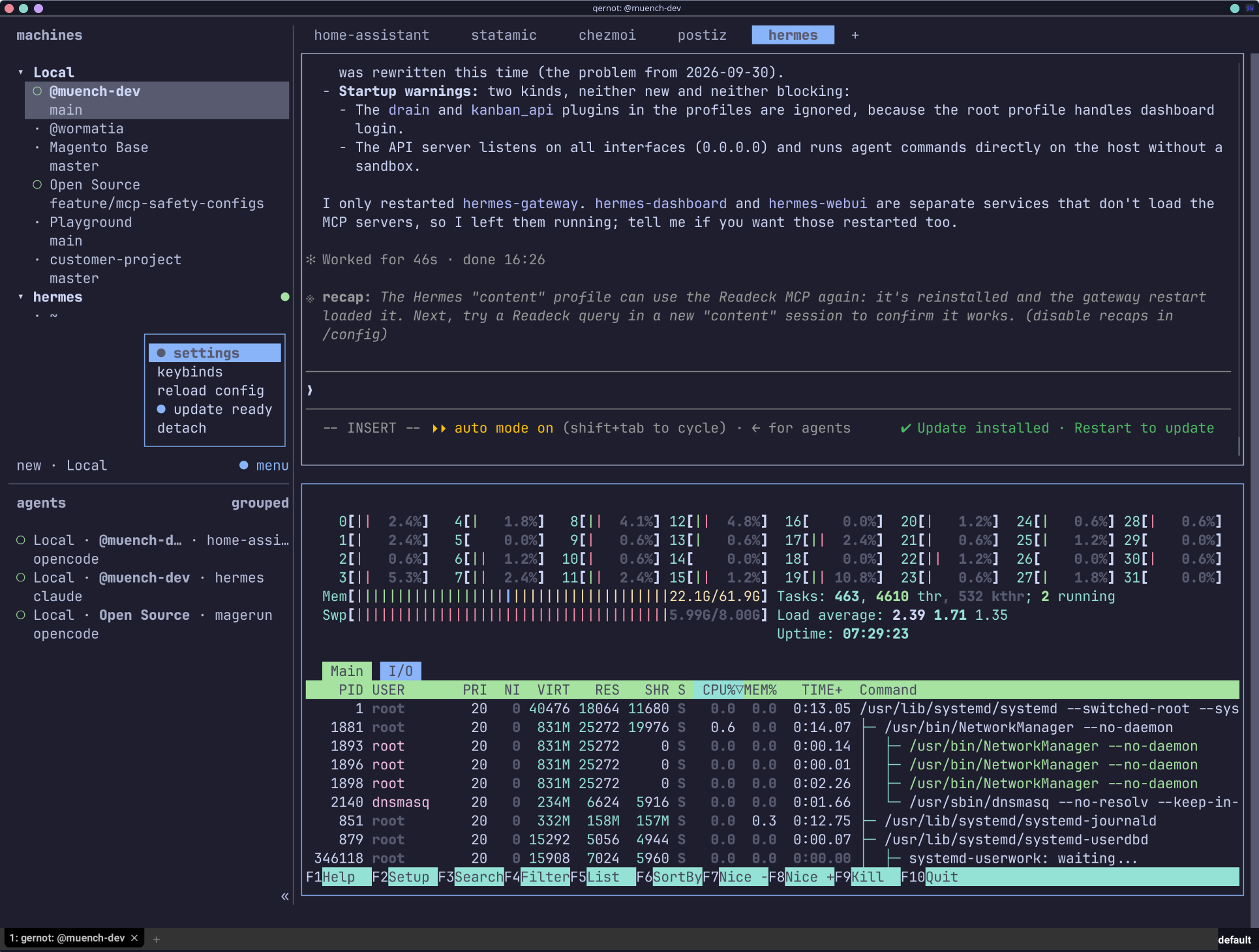Sort htop by MEM% column header
Viewport: 1259px width, 952px height.
[761, 690]
